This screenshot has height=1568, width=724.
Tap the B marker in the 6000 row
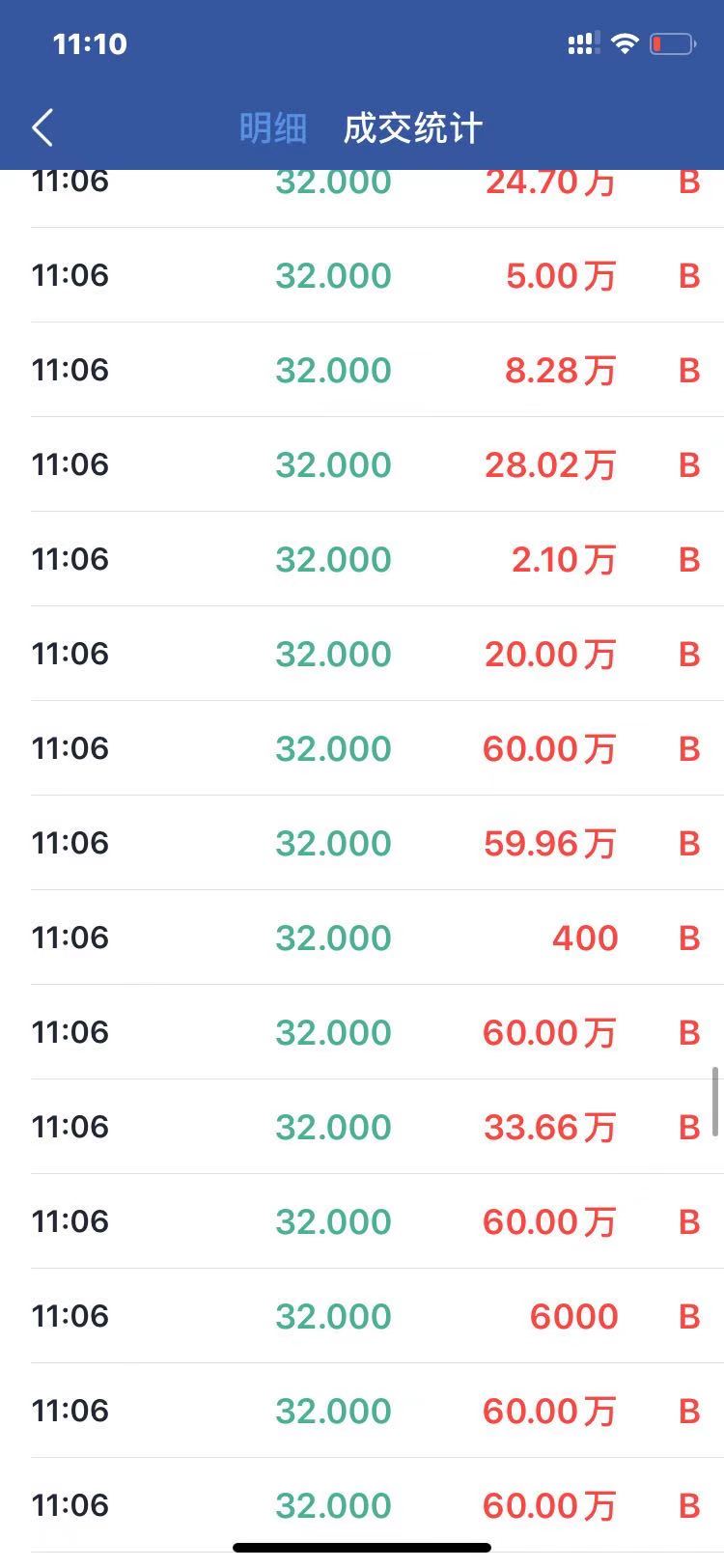point(688,1316)
